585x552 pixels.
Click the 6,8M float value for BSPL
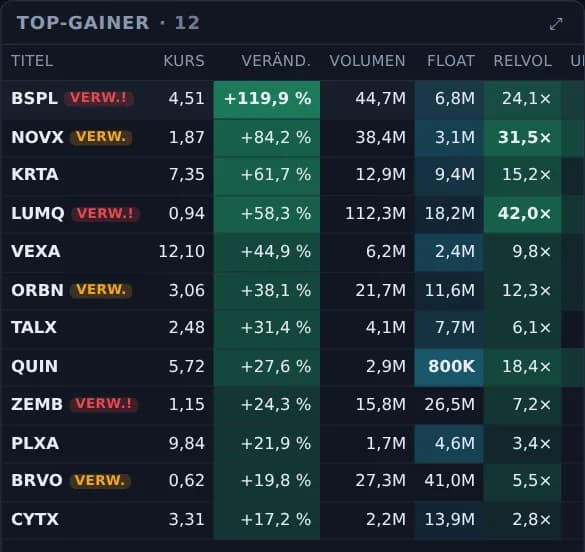point(449,99)
